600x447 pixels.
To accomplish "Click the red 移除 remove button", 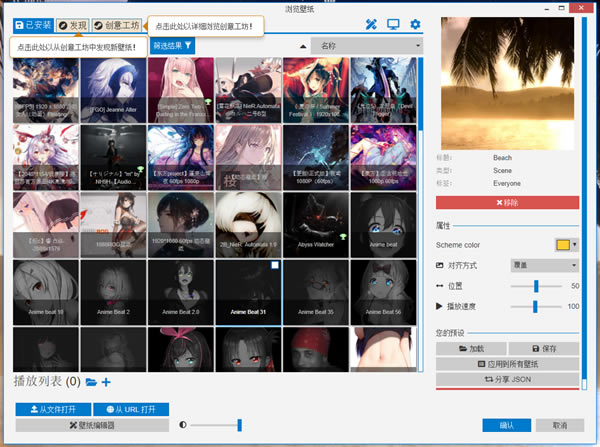I will coord(507,202).
